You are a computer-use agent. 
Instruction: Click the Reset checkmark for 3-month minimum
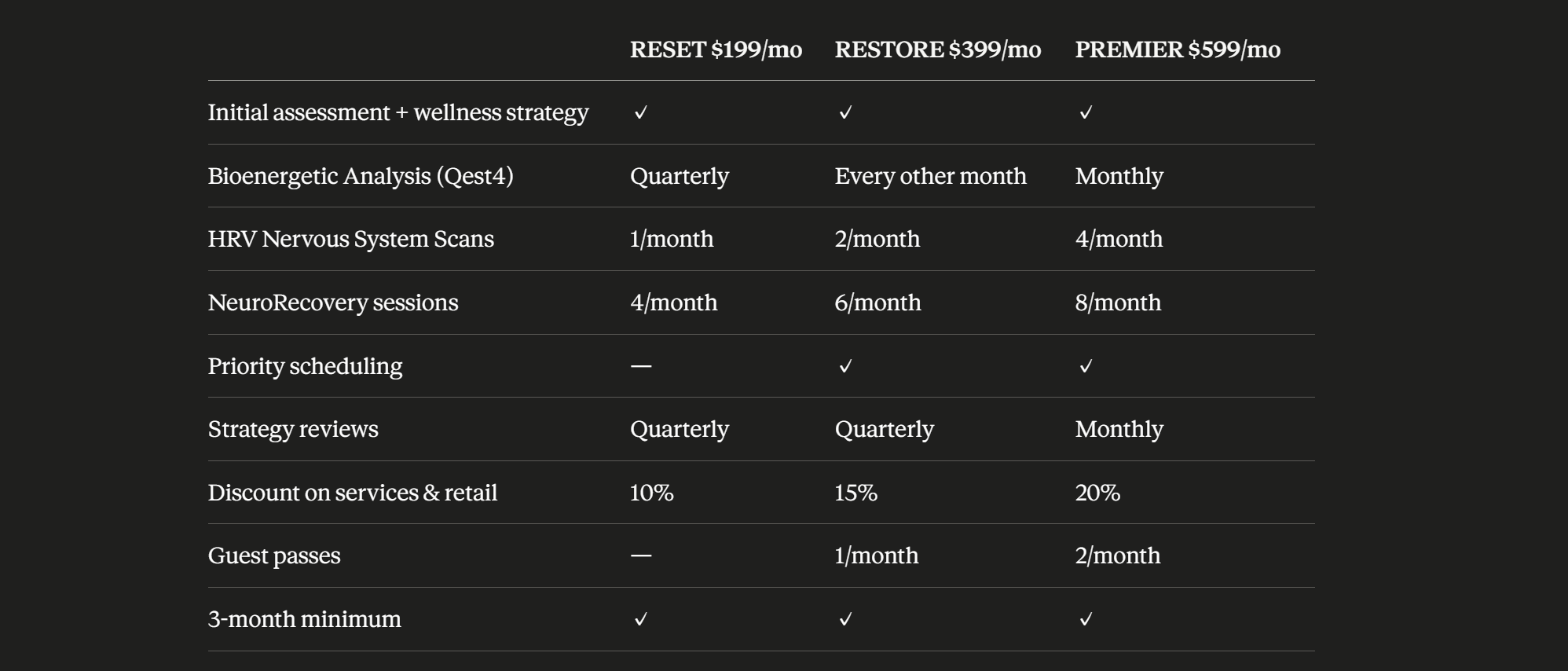[x=641, y=619]
